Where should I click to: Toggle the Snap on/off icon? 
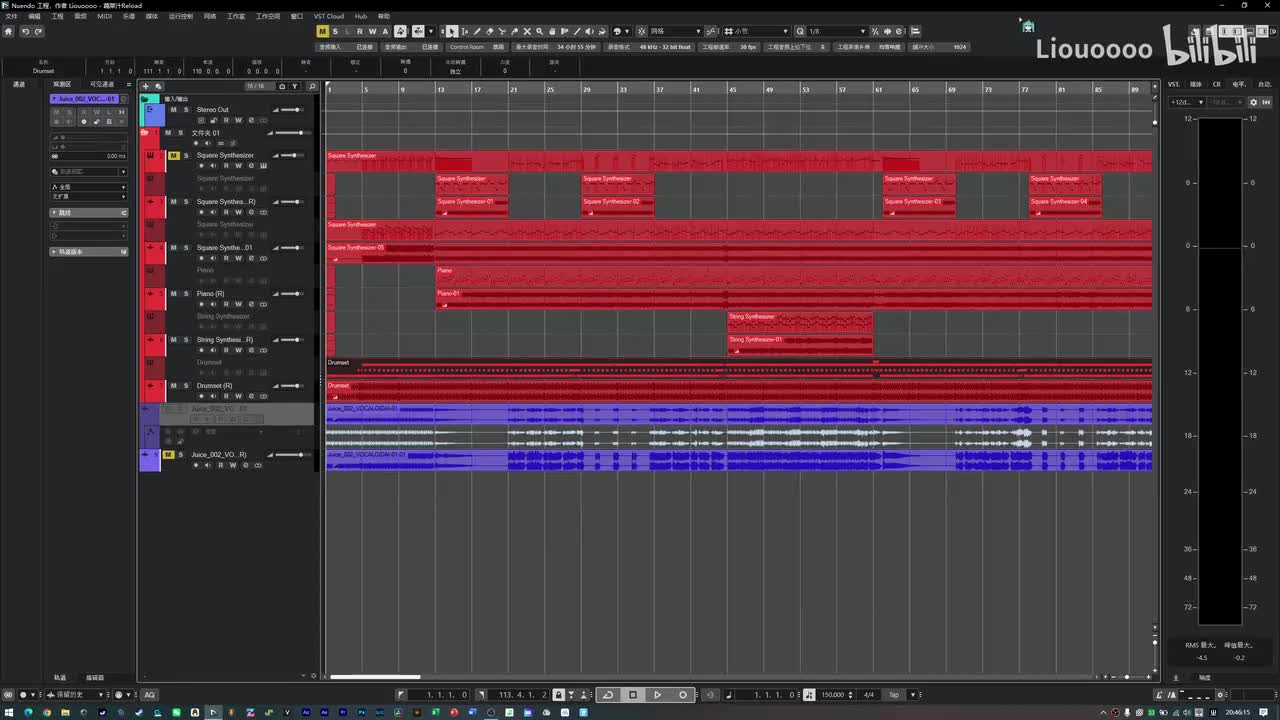(641, 31)
